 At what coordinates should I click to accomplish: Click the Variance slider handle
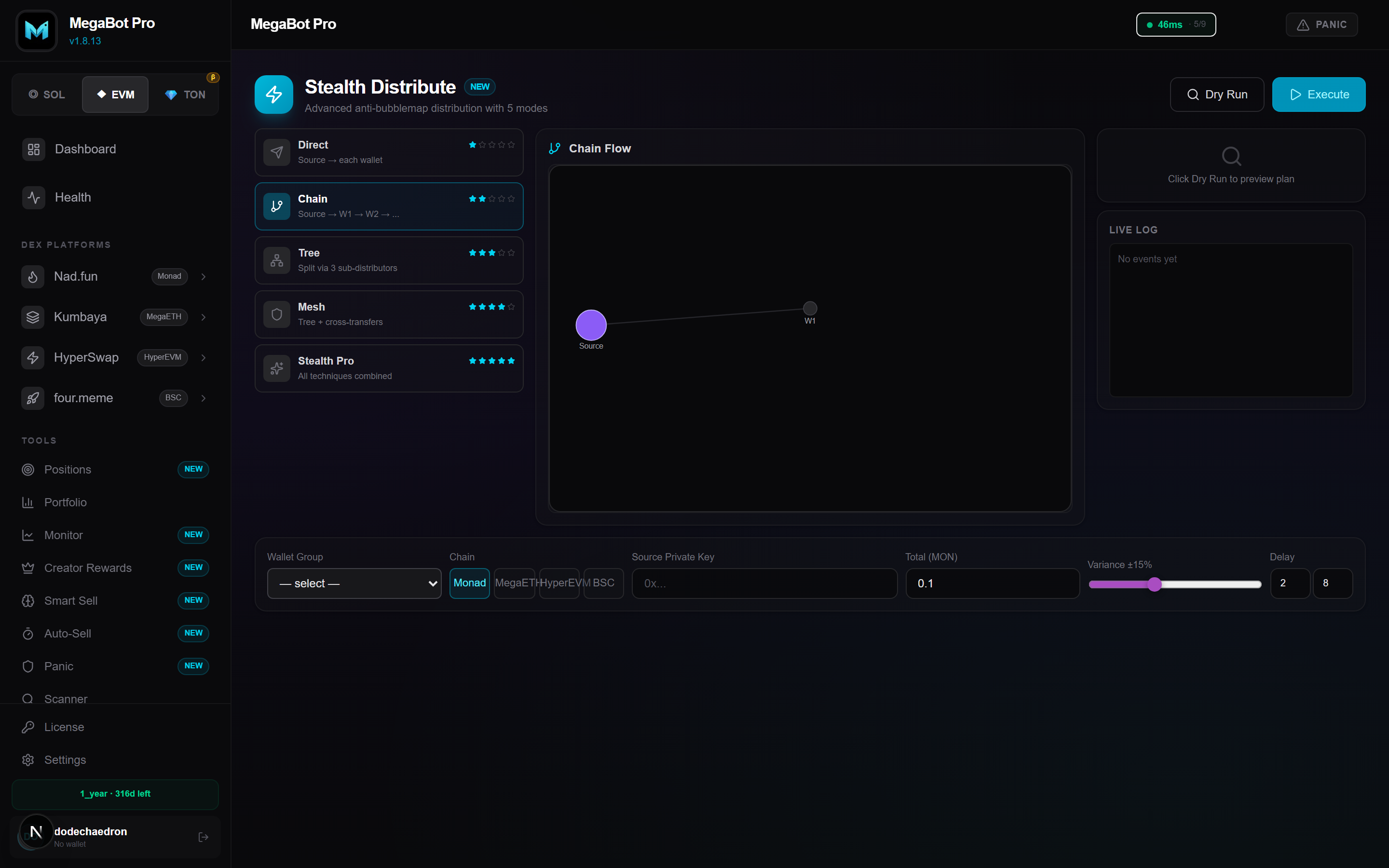click(1154, 584)
